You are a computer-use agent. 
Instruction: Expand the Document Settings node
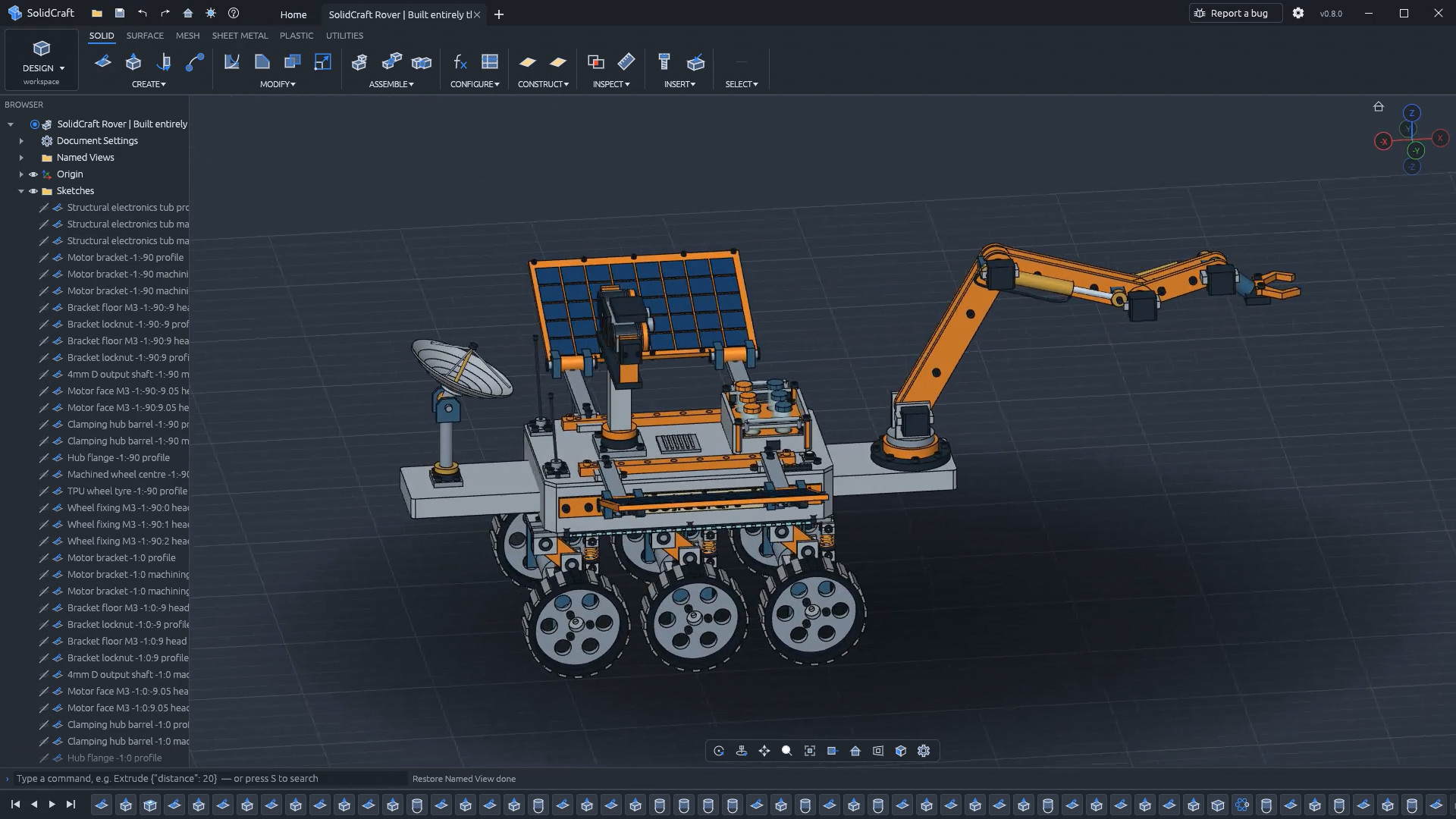pos(21,141)
